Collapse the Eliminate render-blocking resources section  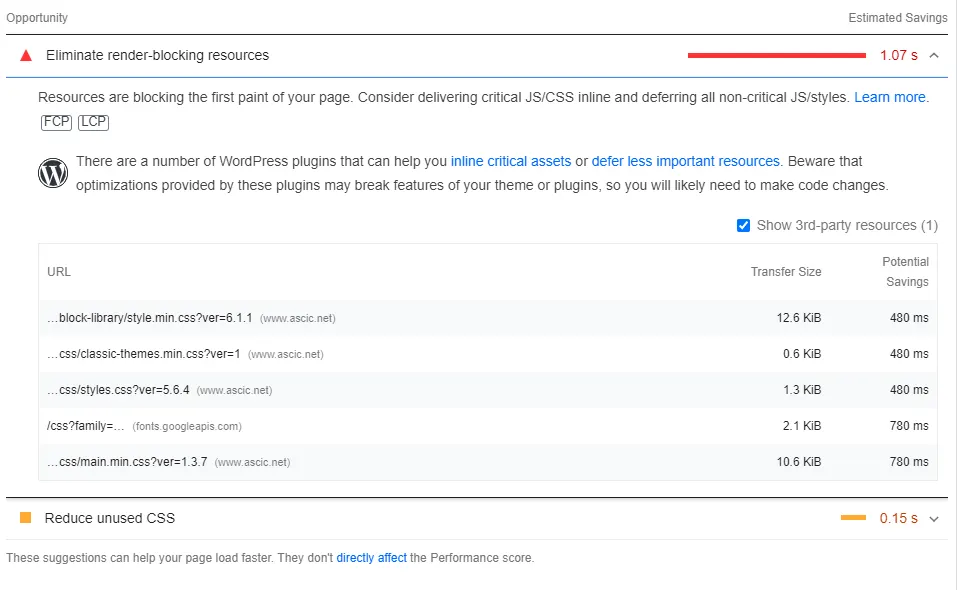tap(934, 56)
